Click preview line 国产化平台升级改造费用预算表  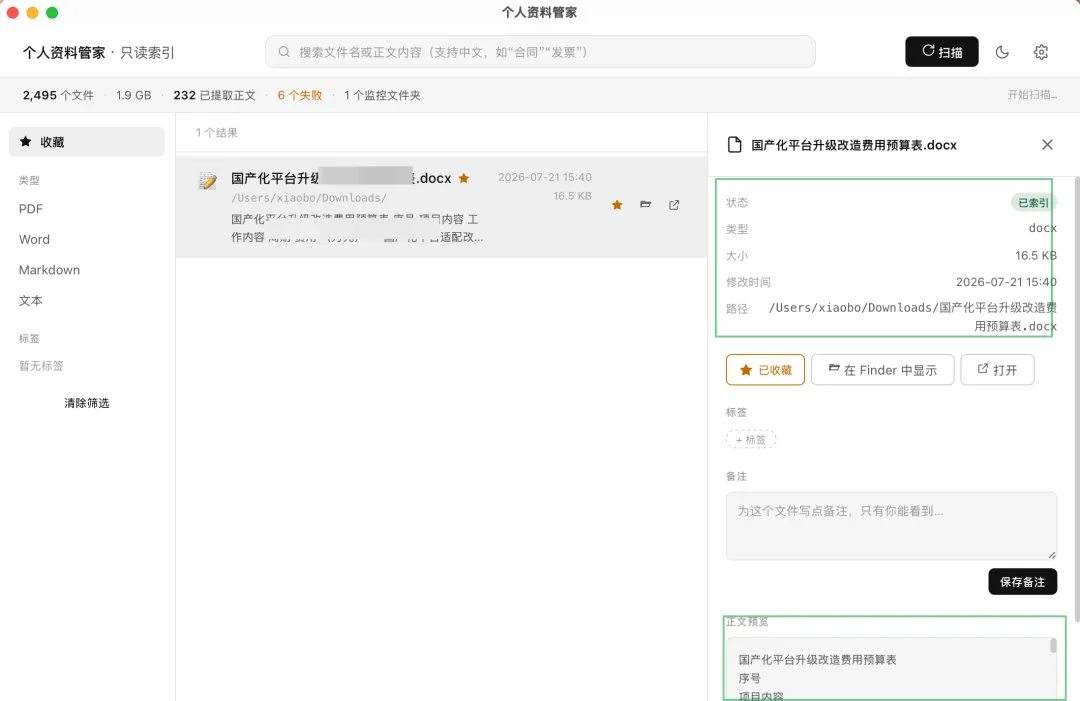(x=818, y=660)
